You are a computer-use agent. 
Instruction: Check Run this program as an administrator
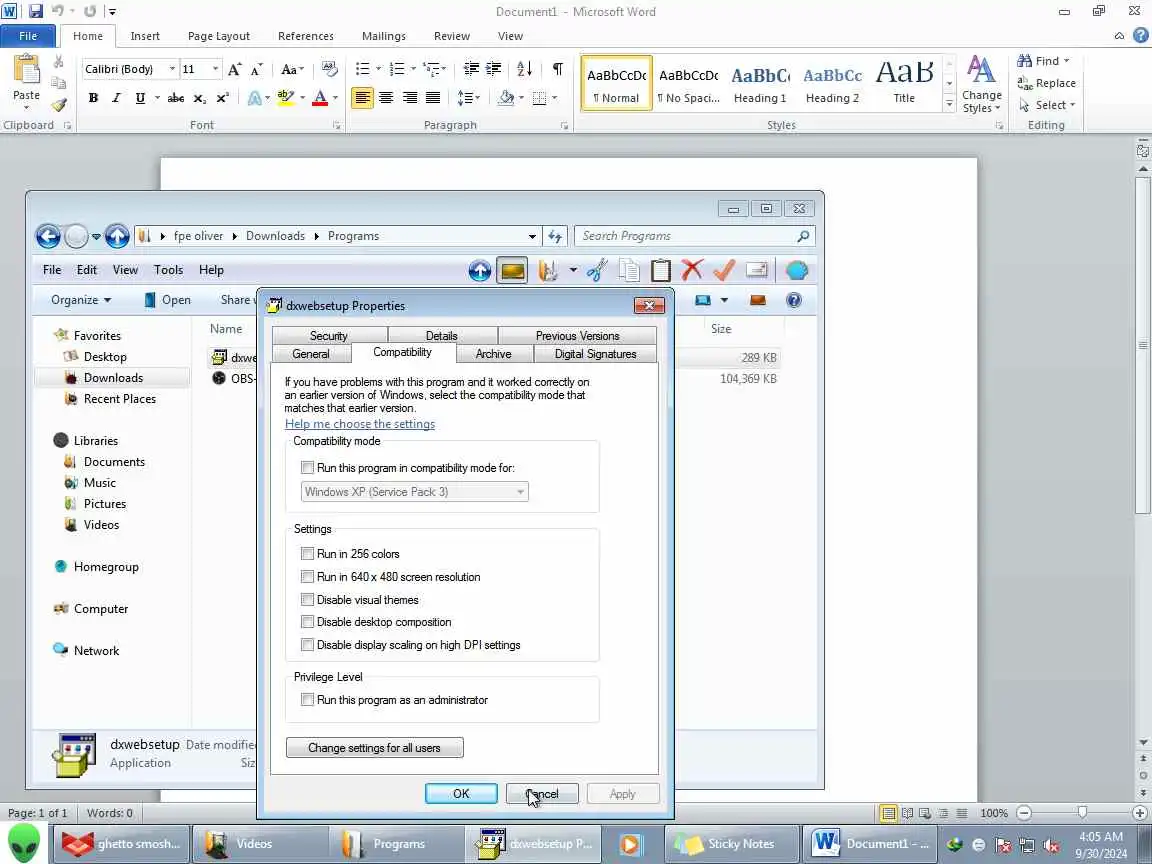(307, 699)
